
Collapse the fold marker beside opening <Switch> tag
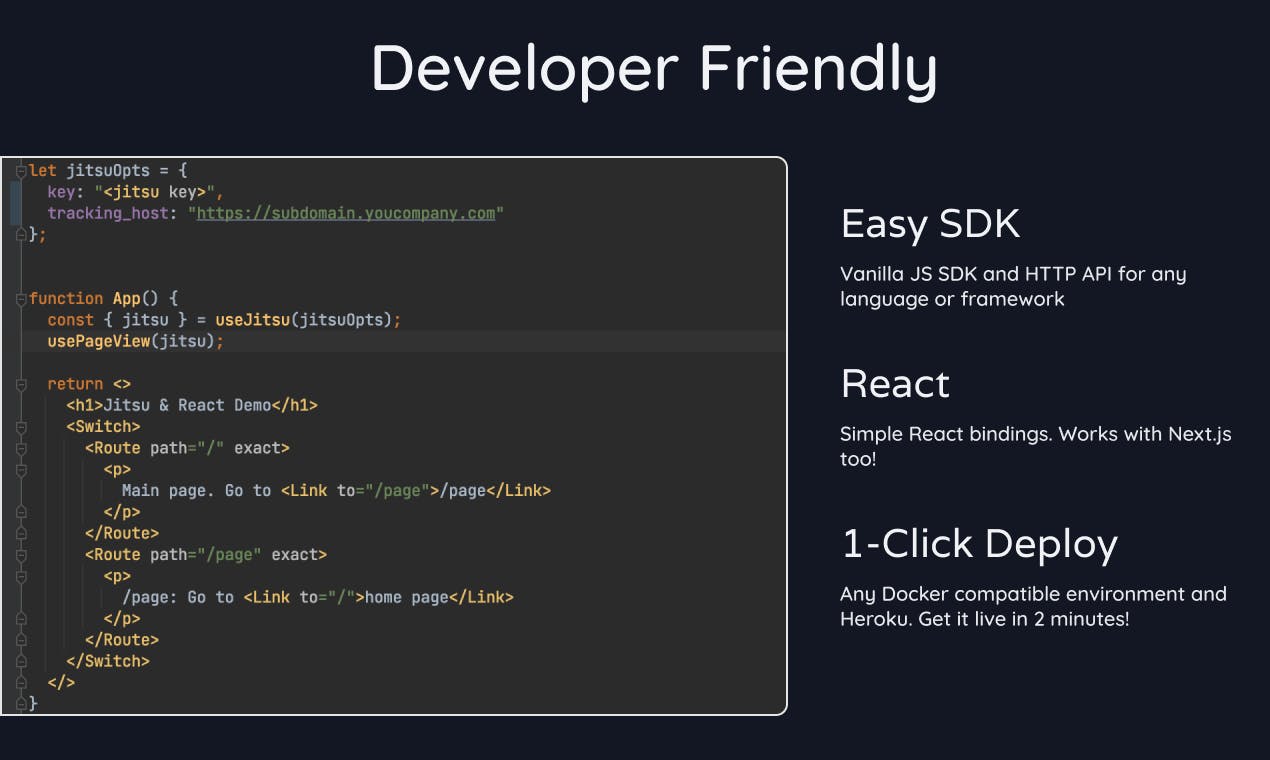[20, 427]
